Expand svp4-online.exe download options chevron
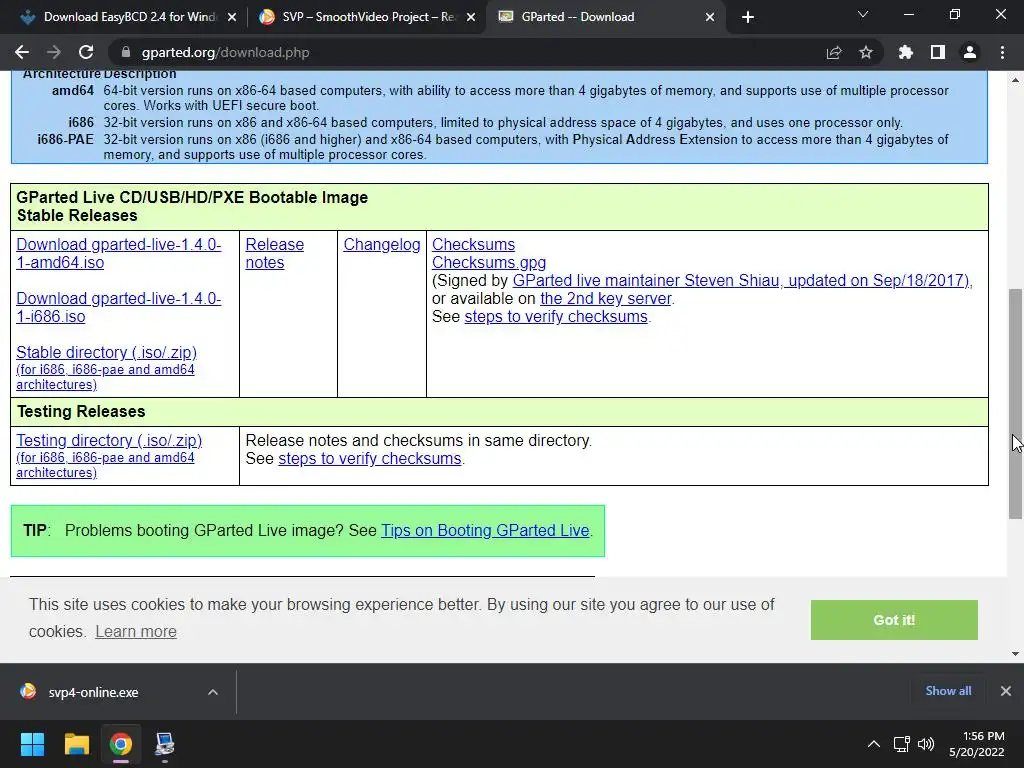The height and width of the screenshot is (768, 1024). point(212,692)
